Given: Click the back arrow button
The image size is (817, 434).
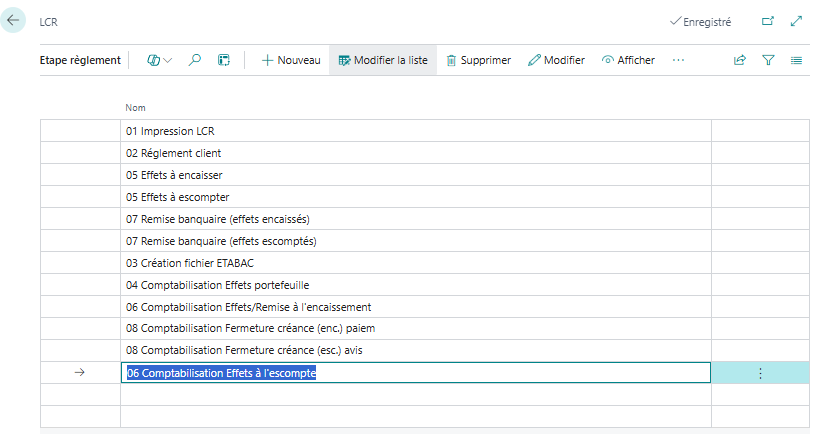Looking at the screenshot, I should tap(14, 20).
